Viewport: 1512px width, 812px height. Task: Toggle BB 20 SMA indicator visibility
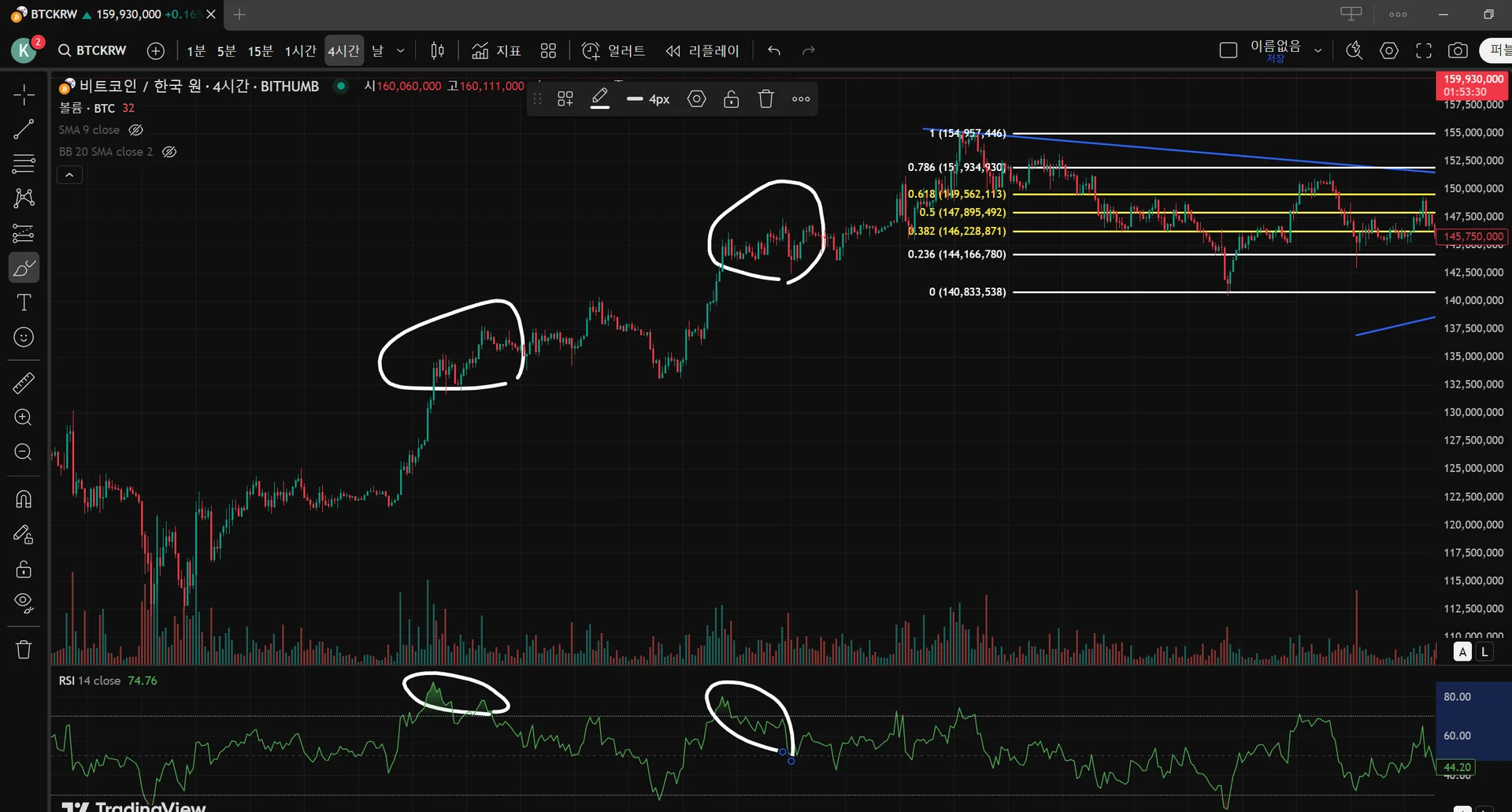coord(169,151)
